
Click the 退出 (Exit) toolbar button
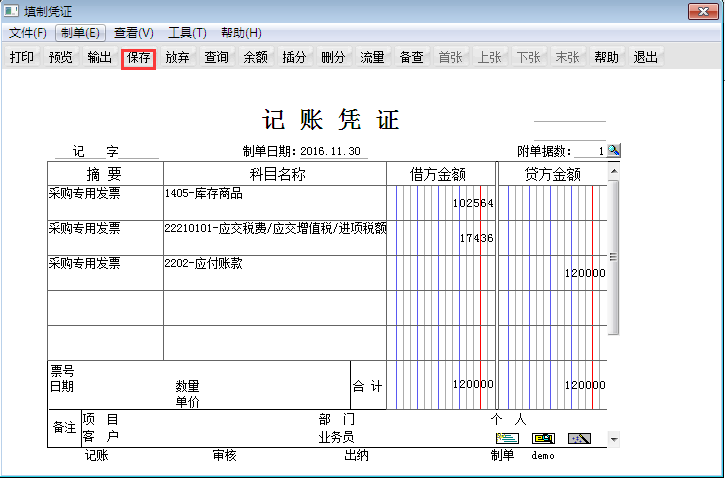646,58
